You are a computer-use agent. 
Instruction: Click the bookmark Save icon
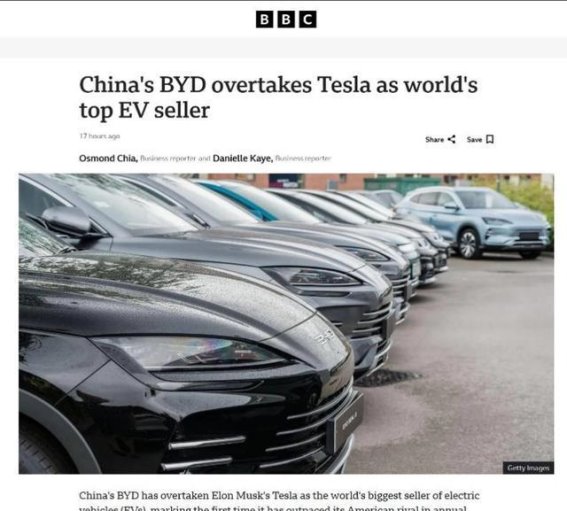490,139
